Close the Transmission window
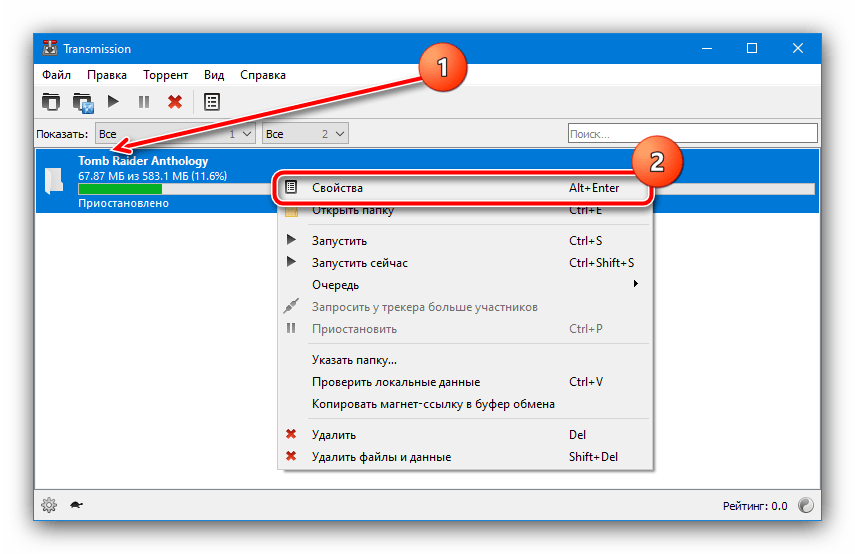Image resolution: width=855 pixels, height=554 pixels. coord(798,49)
